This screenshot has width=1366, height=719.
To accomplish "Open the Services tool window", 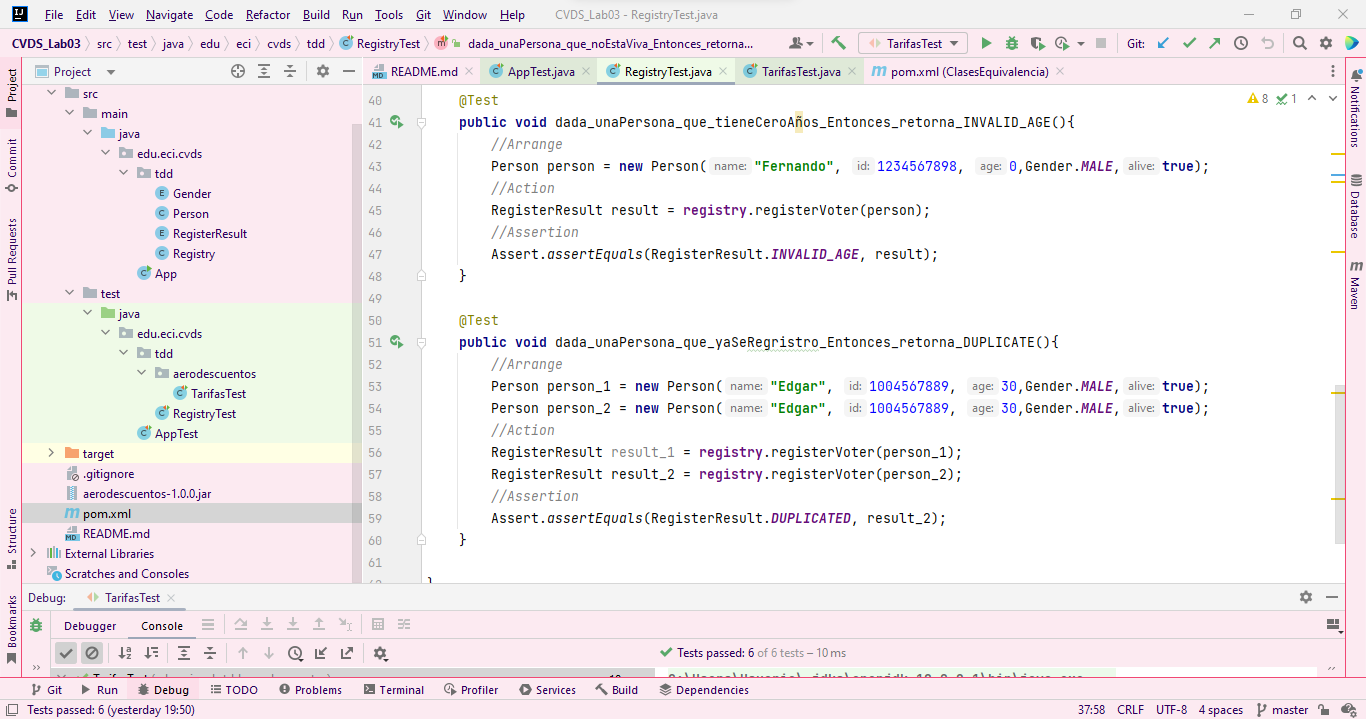I will coord(547,690).
